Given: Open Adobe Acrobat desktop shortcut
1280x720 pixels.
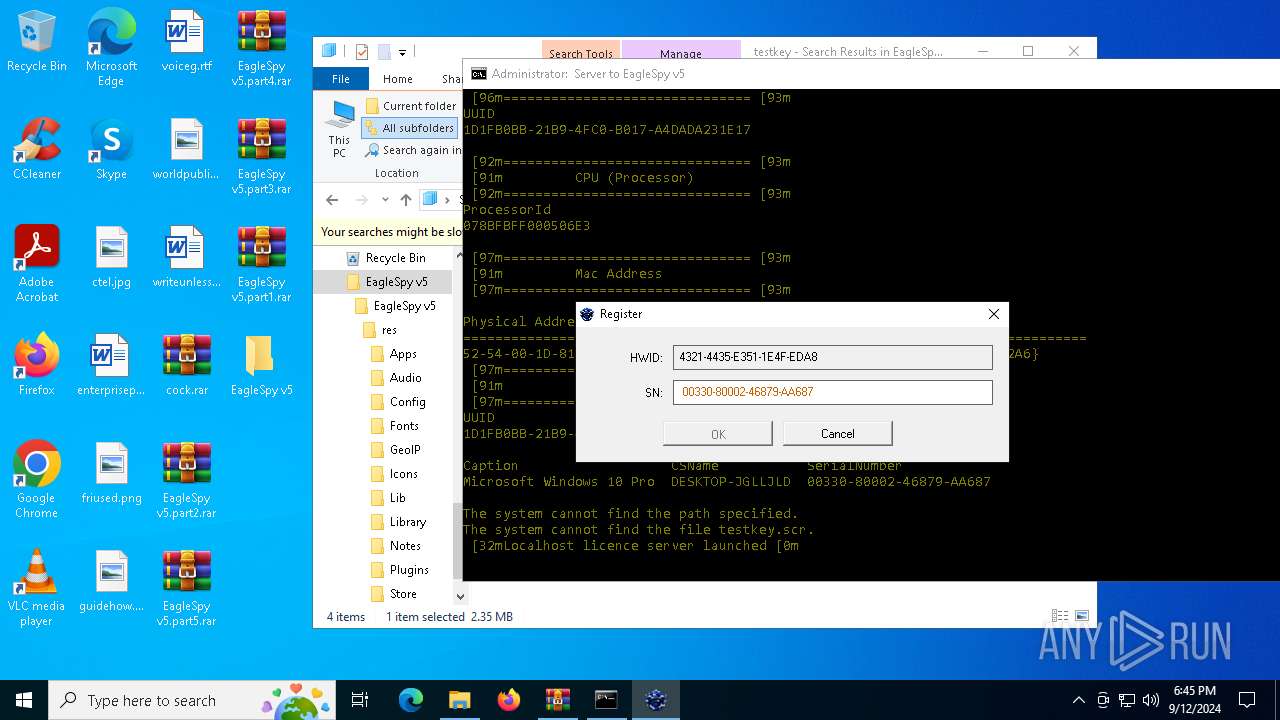Looking at the screenshot, I should 37,264.
